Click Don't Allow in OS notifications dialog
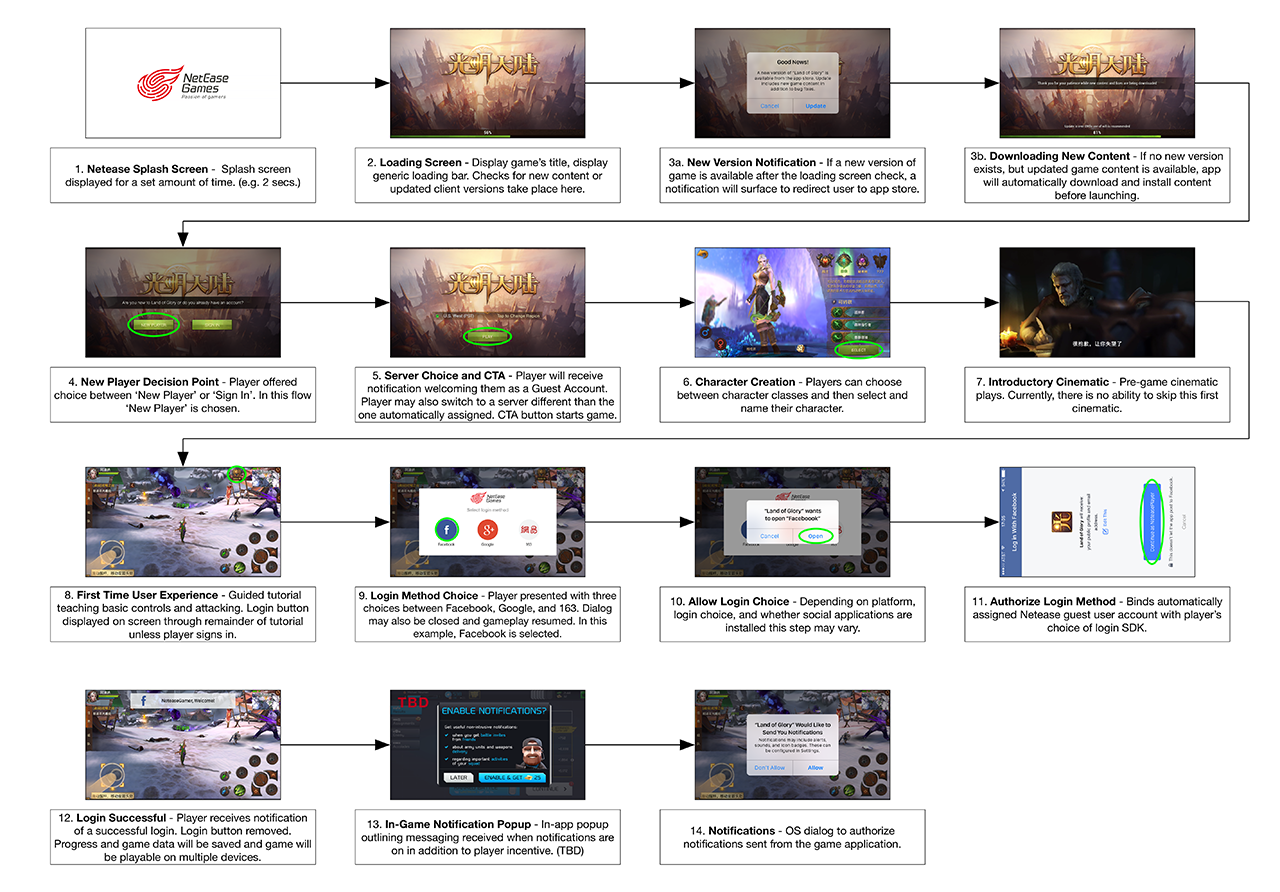The height and width of the screenshot is (892, 1280). pyautogui.click(x=770, y=768)
